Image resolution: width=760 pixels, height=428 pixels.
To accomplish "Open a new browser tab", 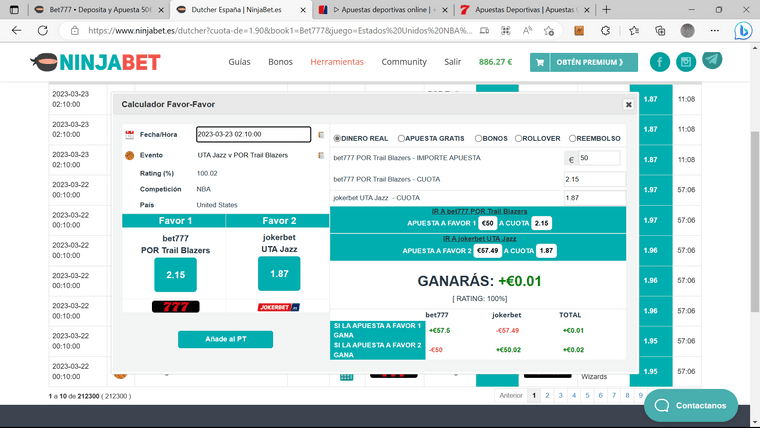I will point(606,10).
